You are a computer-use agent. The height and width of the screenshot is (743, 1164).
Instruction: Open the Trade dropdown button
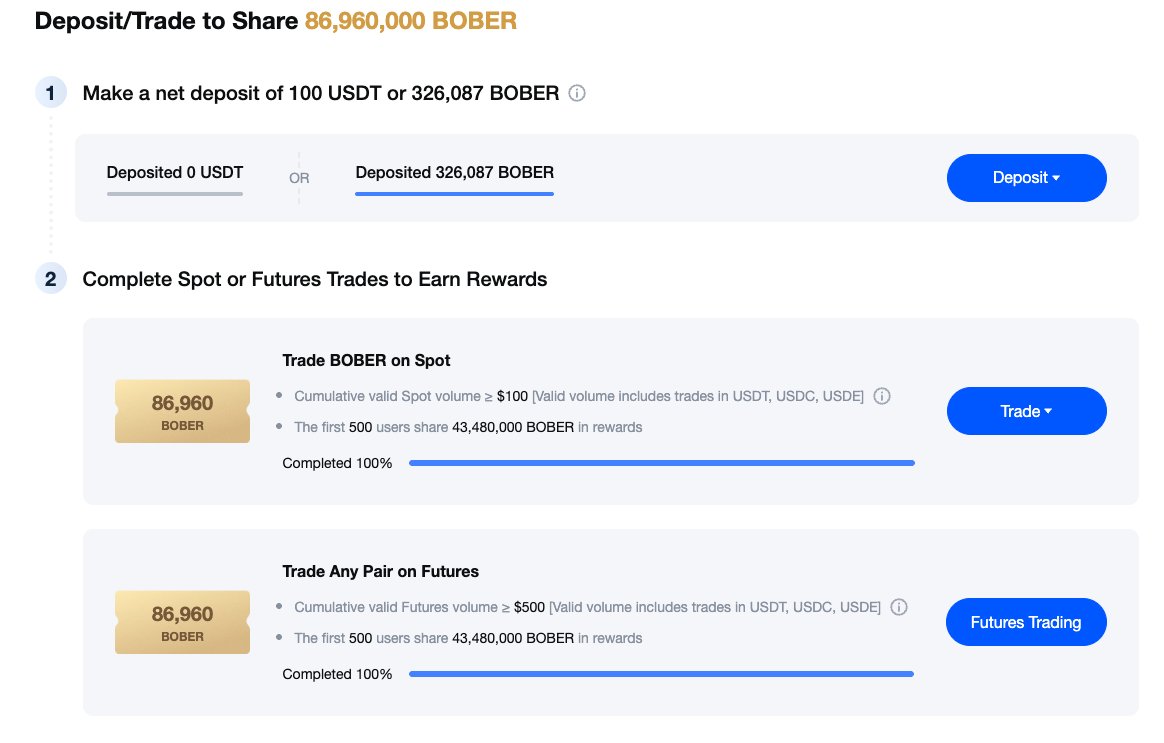[x=1027, y=411]
